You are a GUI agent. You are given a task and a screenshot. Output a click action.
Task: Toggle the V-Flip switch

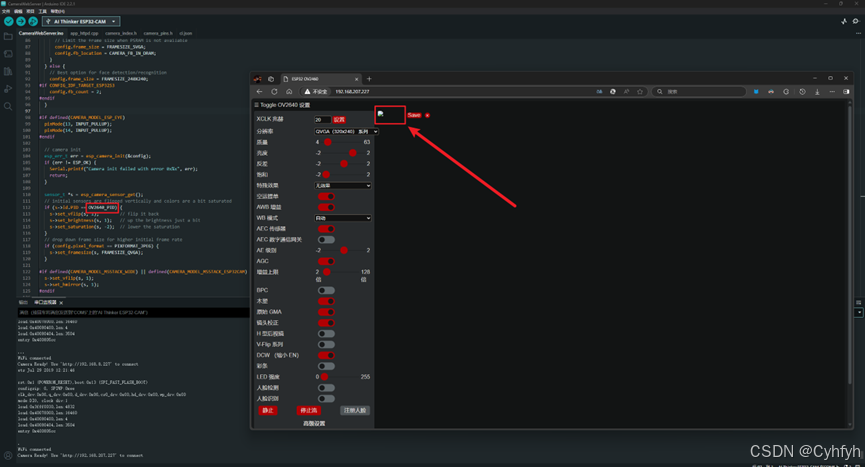(326, 345)
